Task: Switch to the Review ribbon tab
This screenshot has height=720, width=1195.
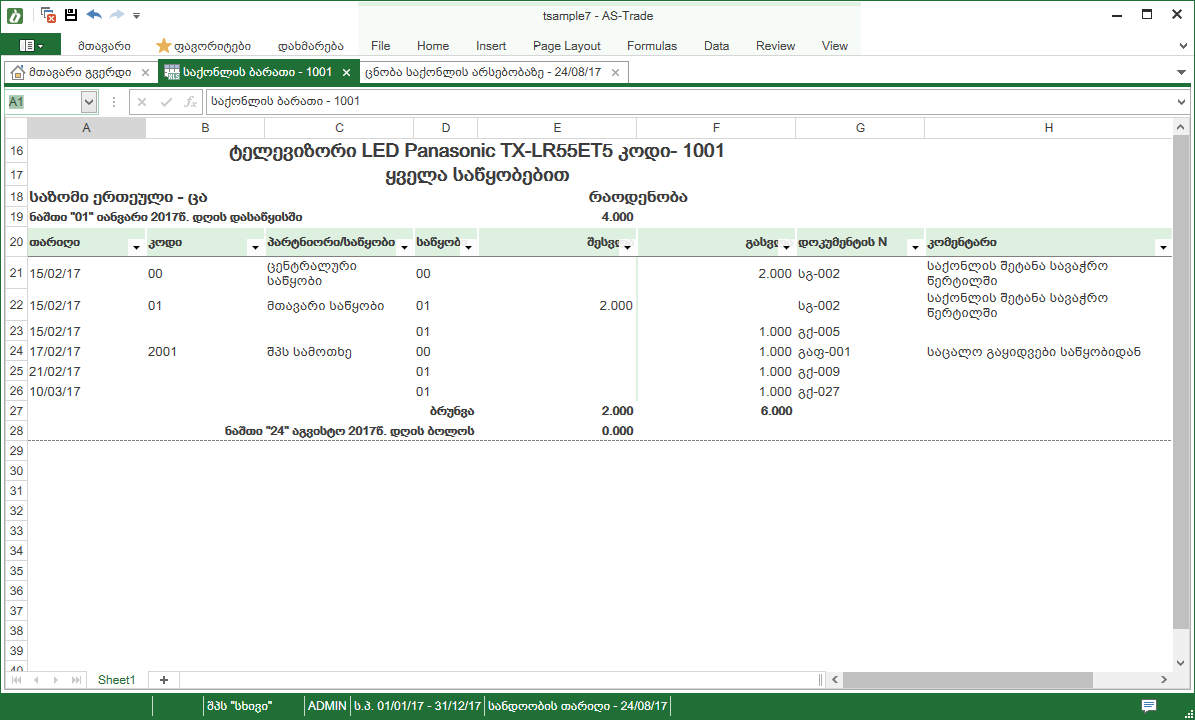Action: click(x=775, y=46)
